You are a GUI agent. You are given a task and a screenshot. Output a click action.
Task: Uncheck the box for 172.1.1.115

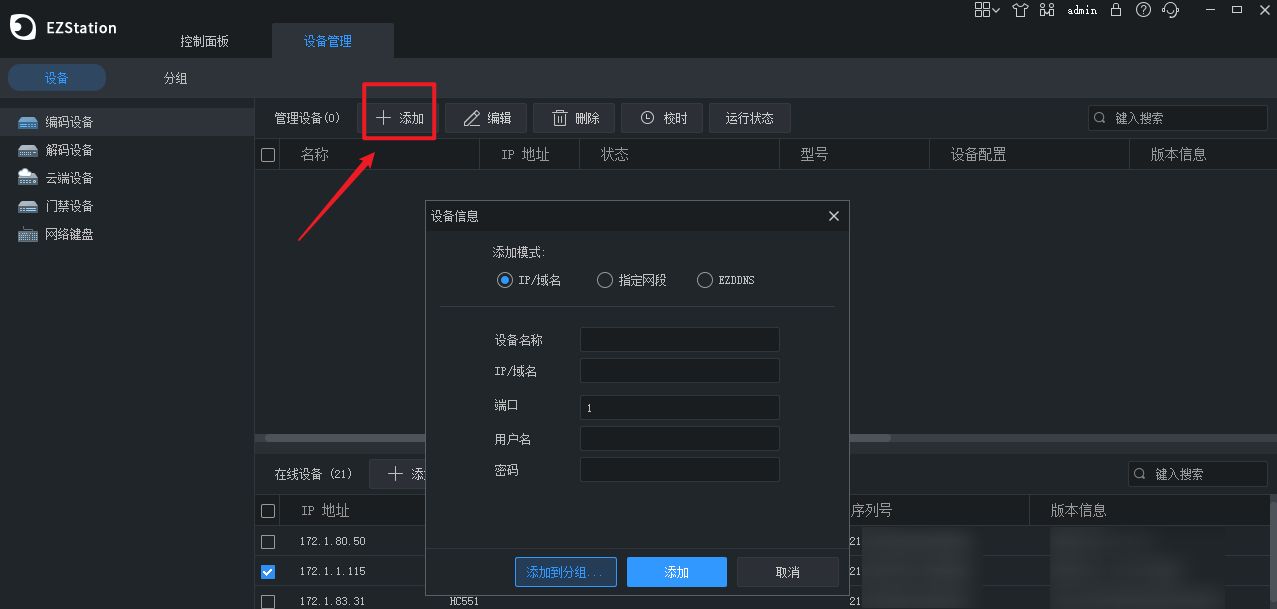point(268,571)
